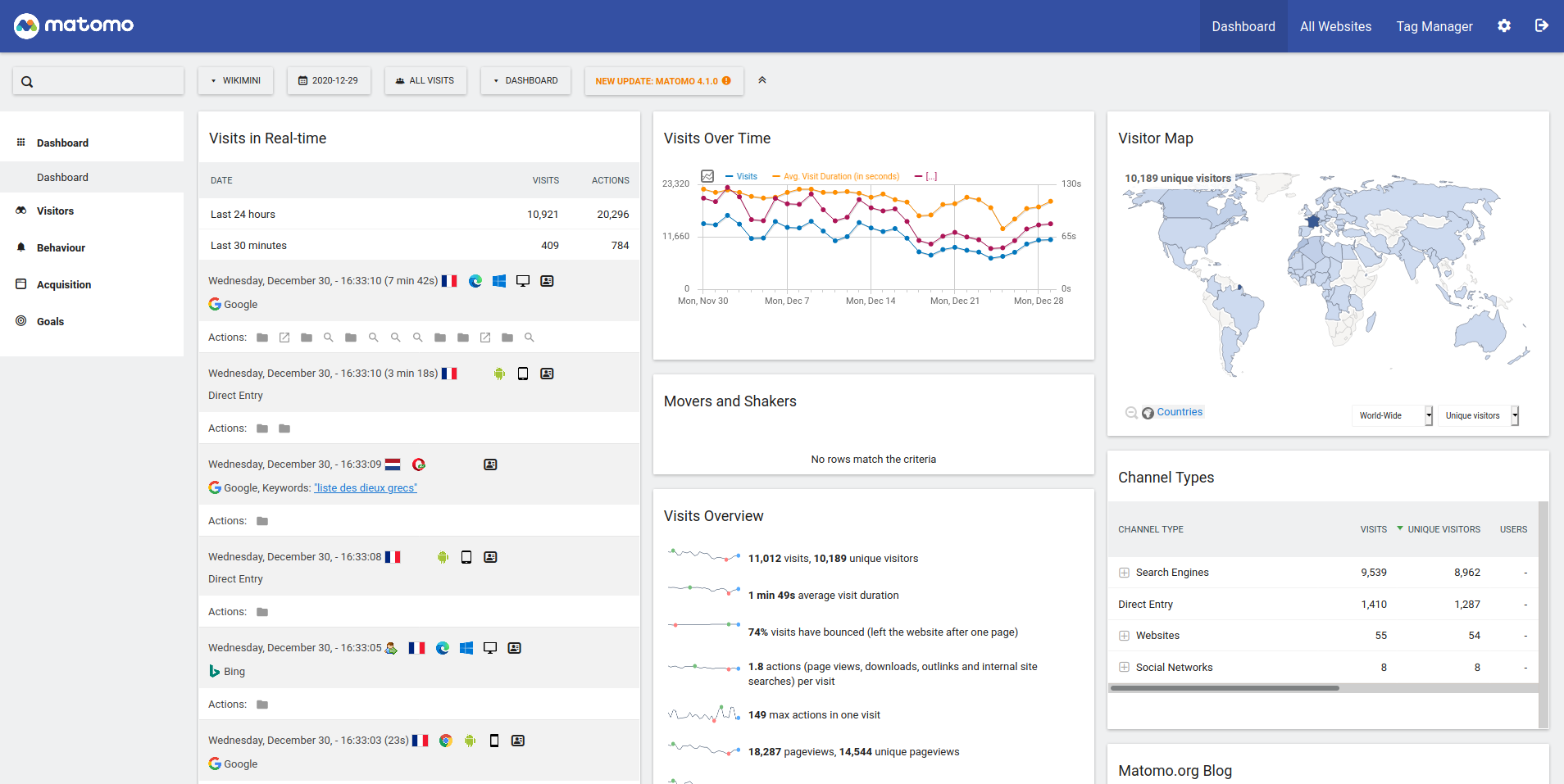
Task: Open visitor profile icon for the Bing visit
Action: pyautogui.click(x=514, y=648)
